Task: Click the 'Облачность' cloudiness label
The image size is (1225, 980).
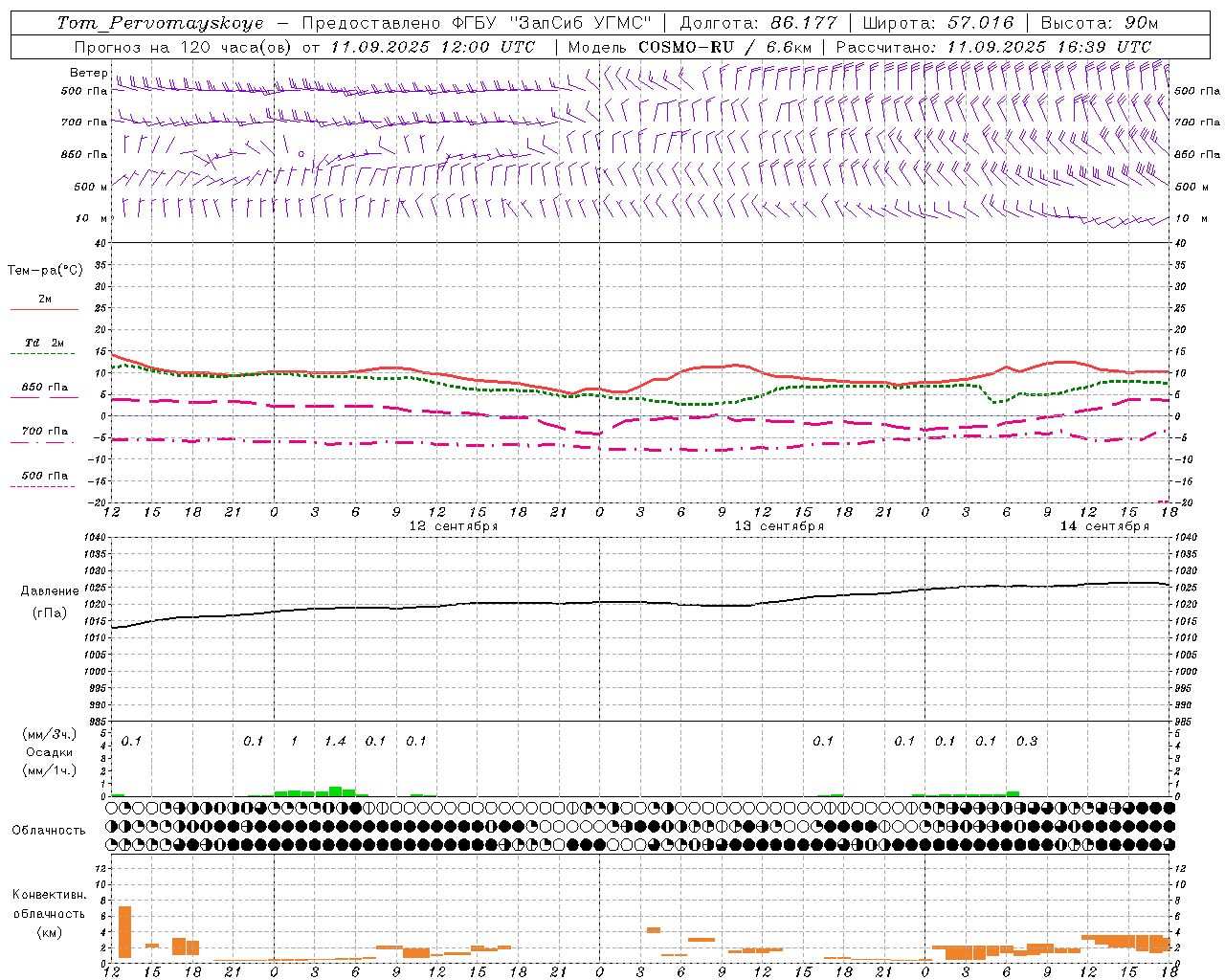Action: [49, 830]
